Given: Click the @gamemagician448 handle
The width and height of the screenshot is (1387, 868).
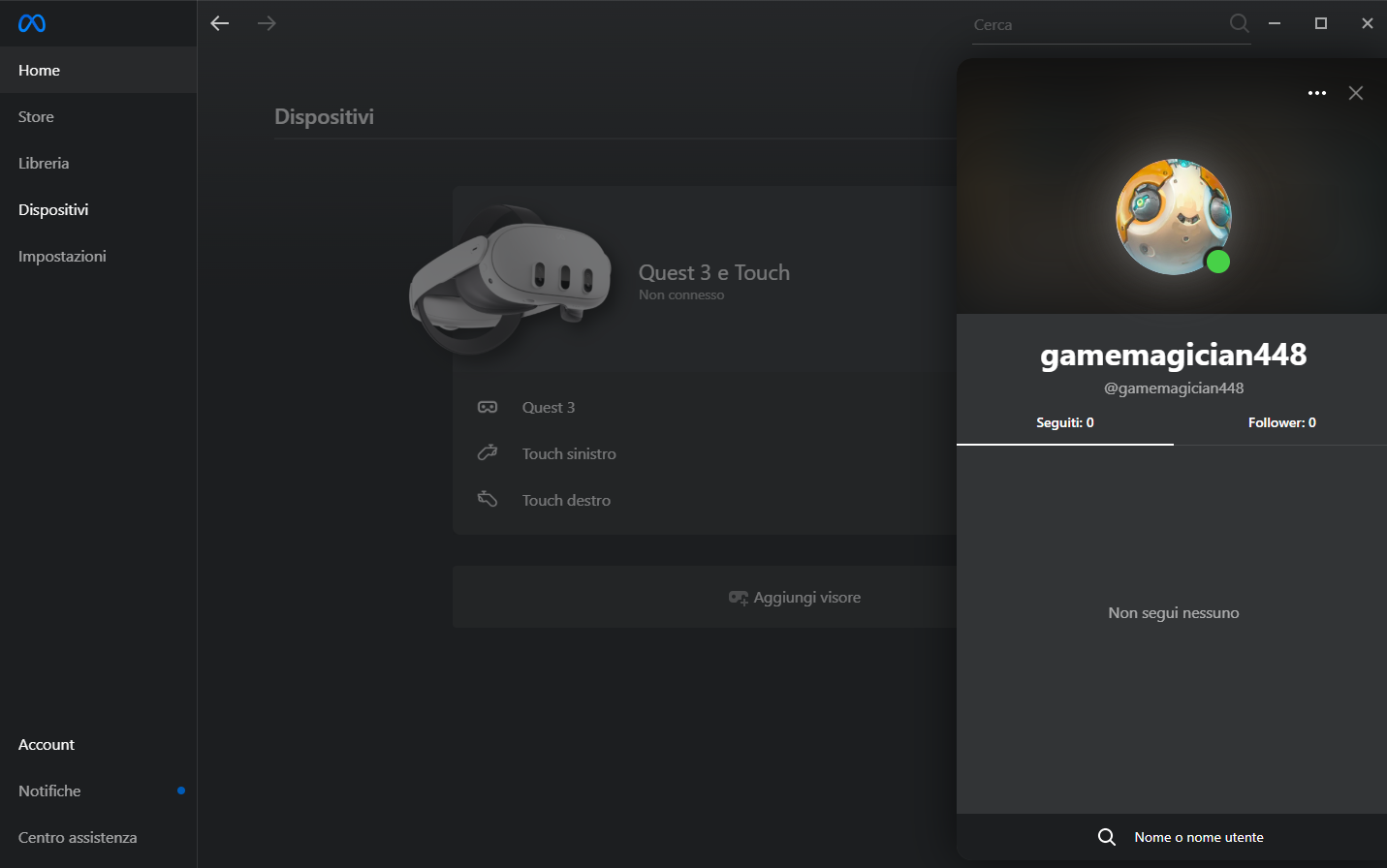Looking at the screenshot, I should click(1174, 388).
